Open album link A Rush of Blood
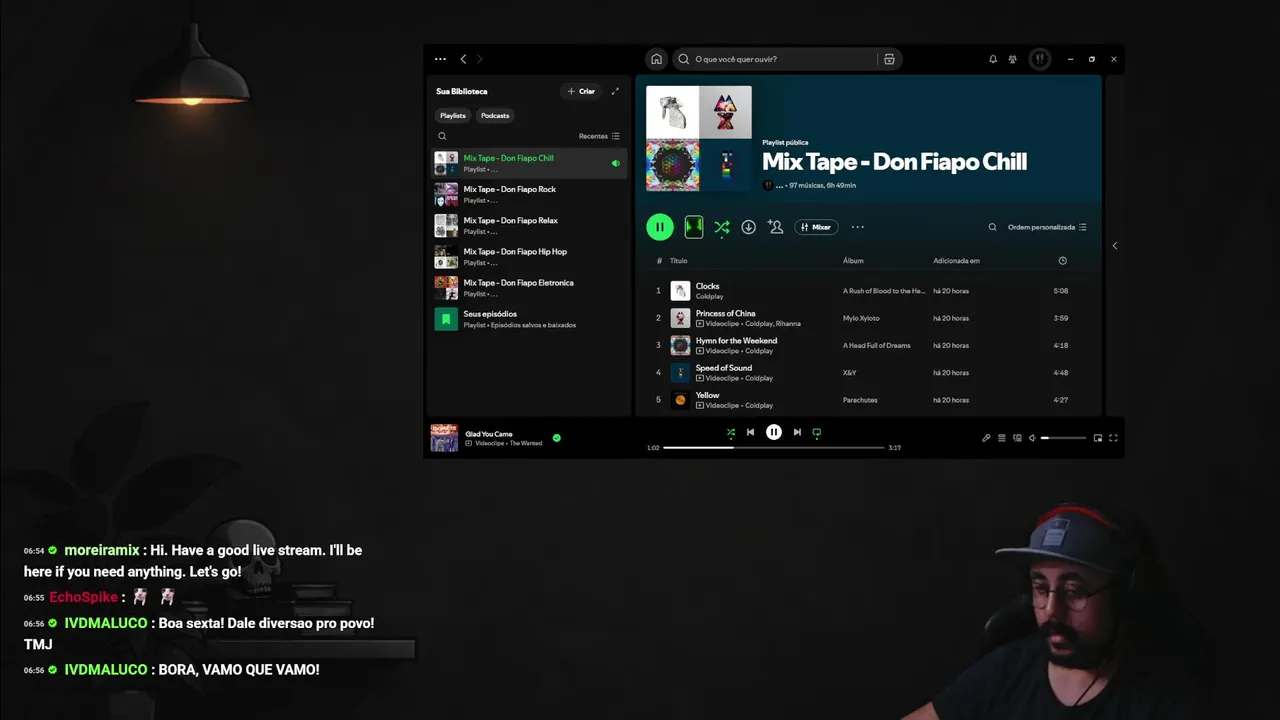The height and width of the screenshot is (720, 1280). [884, 291]
